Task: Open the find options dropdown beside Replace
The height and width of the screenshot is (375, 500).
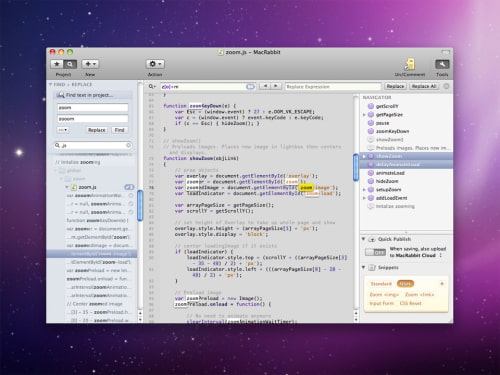Action: click(x=63, y=130)
